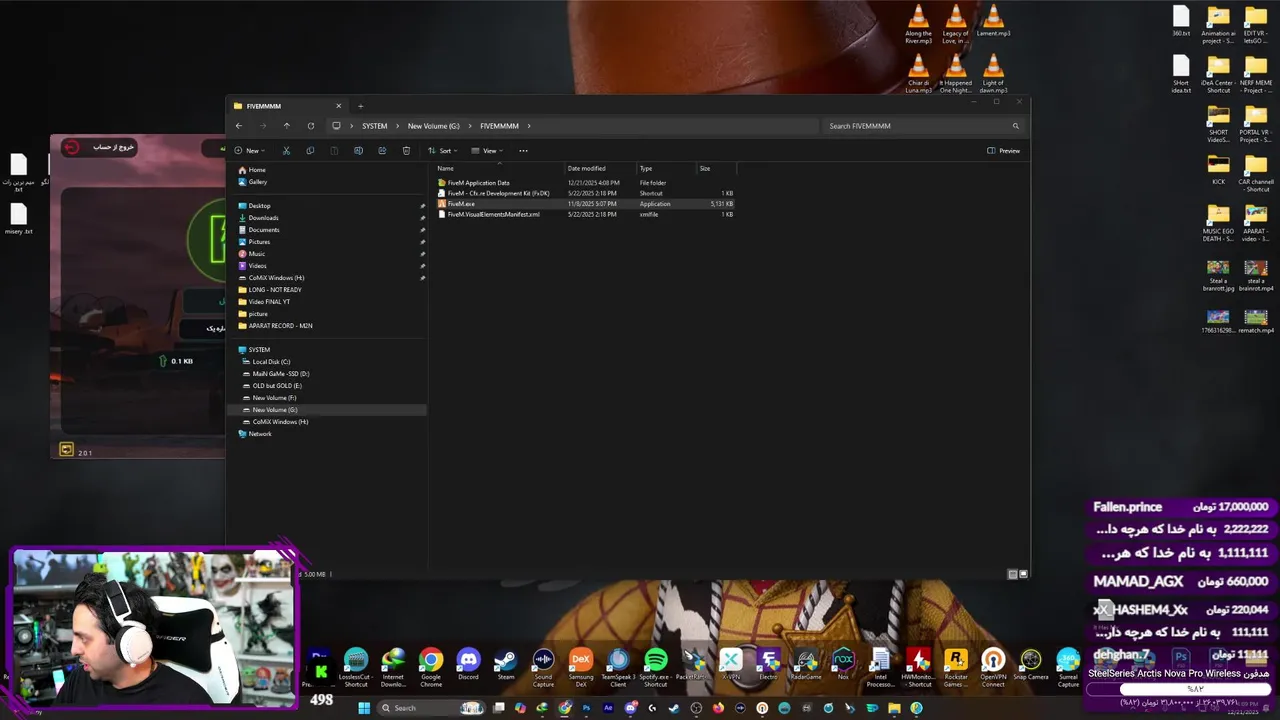Click SYSTEM in address breadcrumb
The width and height of the screenshot is (1280, 720).
[375, 126]
